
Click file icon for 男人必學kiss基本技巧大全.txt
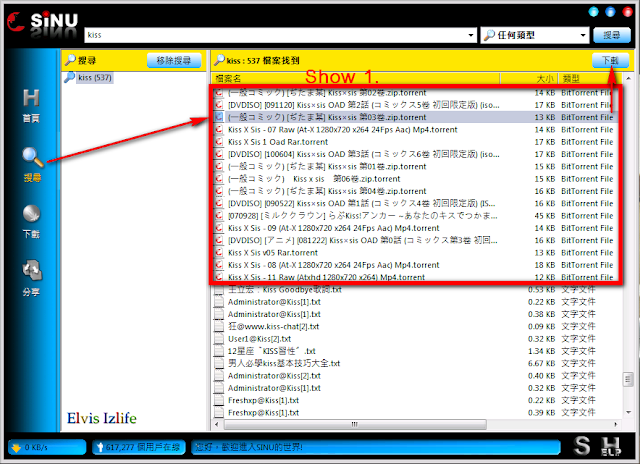click(219, 363)
